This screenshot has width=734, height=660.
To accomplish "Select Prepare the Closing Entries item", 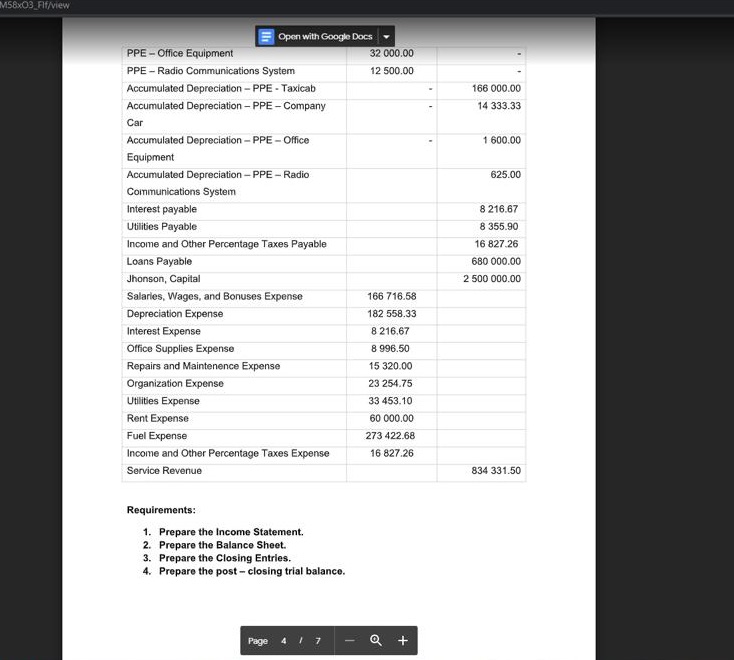I will [225, 558].
